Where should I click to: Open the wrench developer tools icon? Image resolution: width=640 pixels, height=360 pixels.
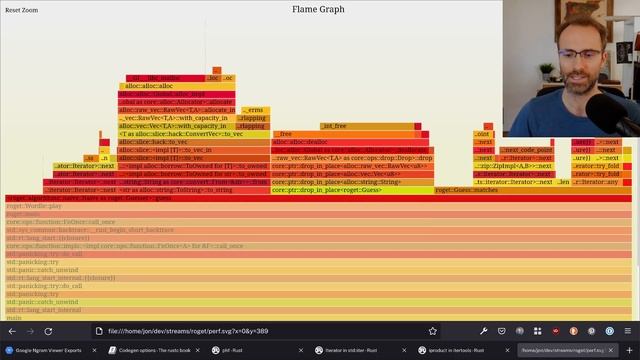point(484,331)
